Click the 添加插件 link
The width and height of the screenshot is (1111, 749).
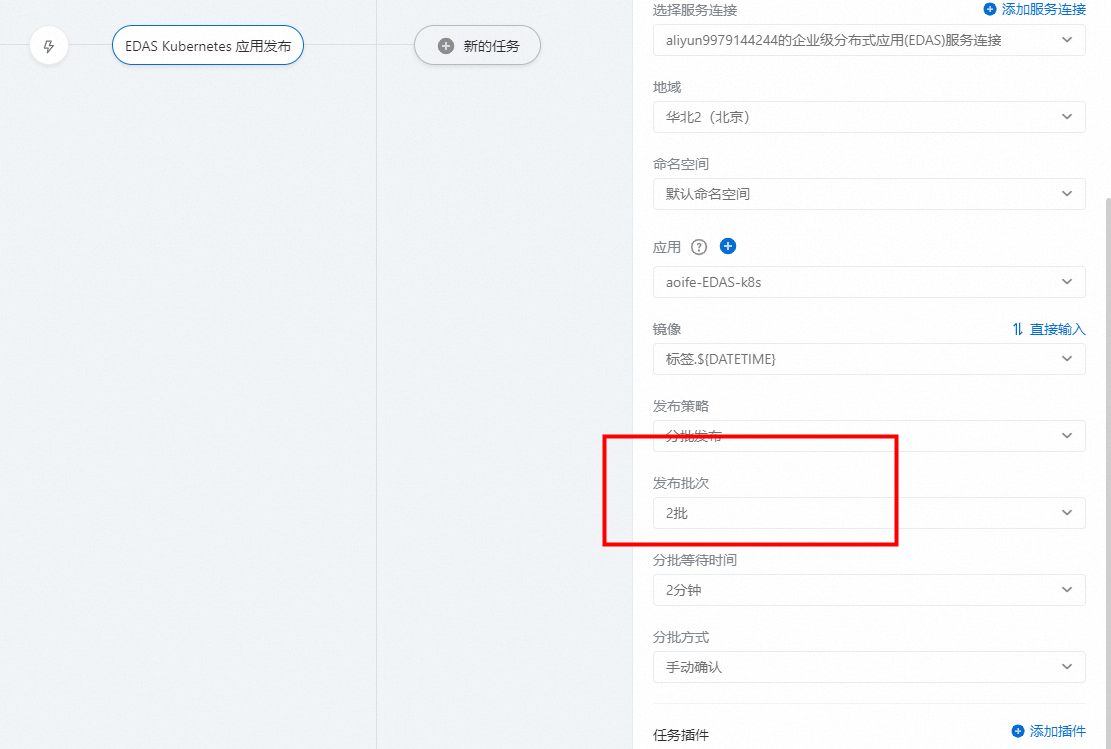coord(1057,731)
